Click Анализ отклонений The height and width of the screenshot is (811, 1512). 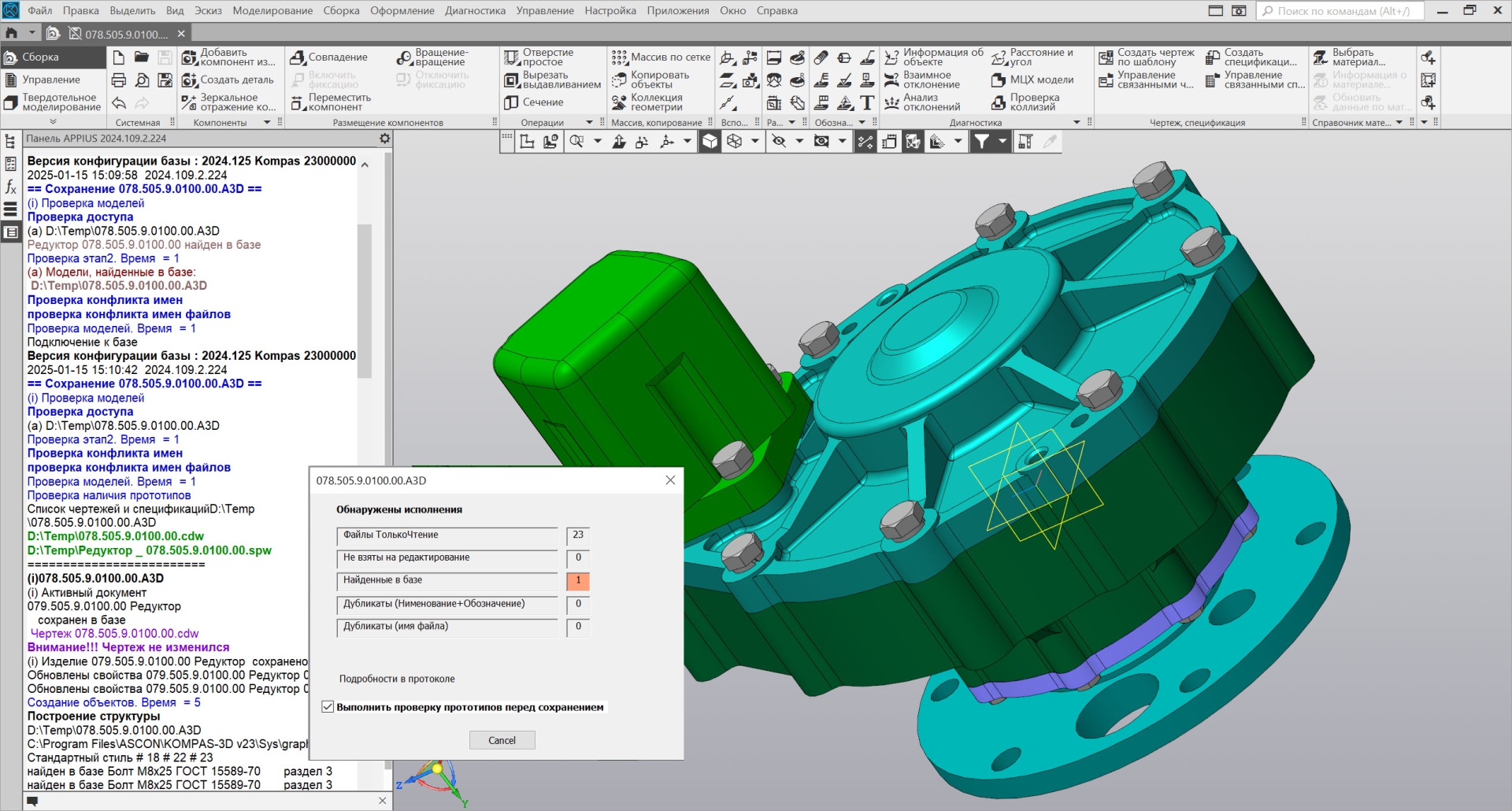[x=922, y=103]
